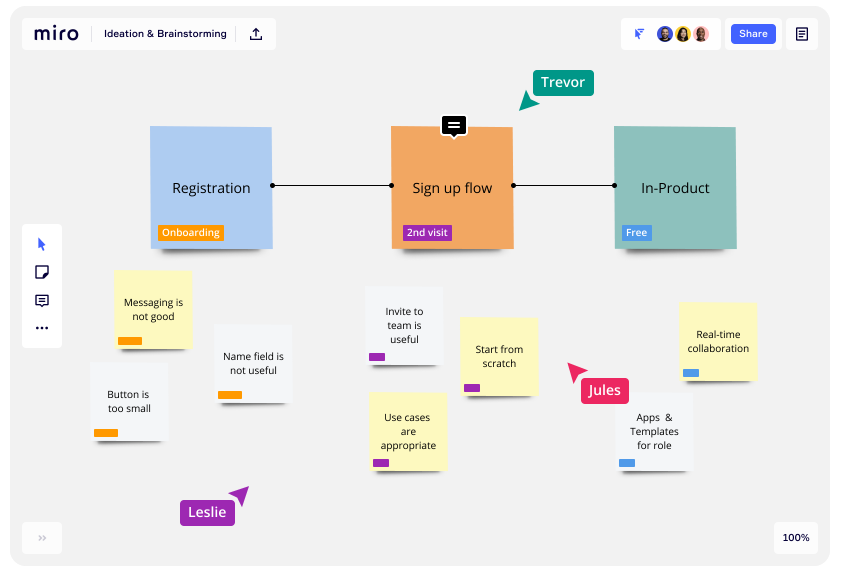Click the 2nd visit tag
The image size is (841, 575).
[427, 233]
